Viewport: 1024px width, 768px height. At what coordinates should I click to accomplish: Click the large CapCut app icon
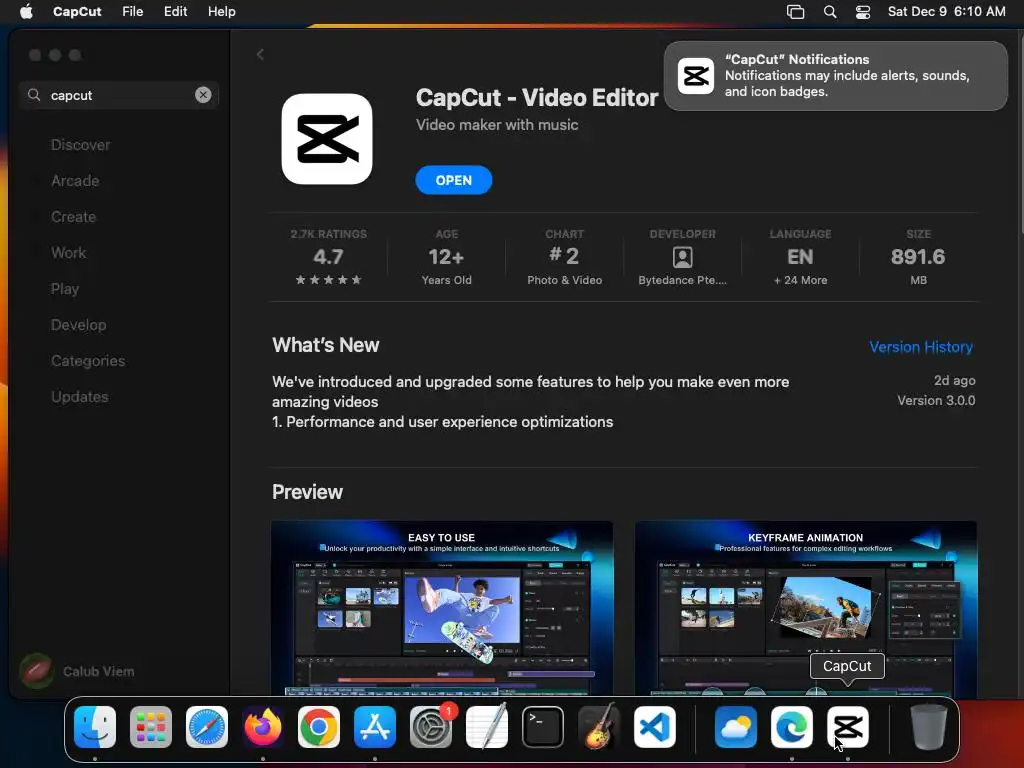coord(327,138)
